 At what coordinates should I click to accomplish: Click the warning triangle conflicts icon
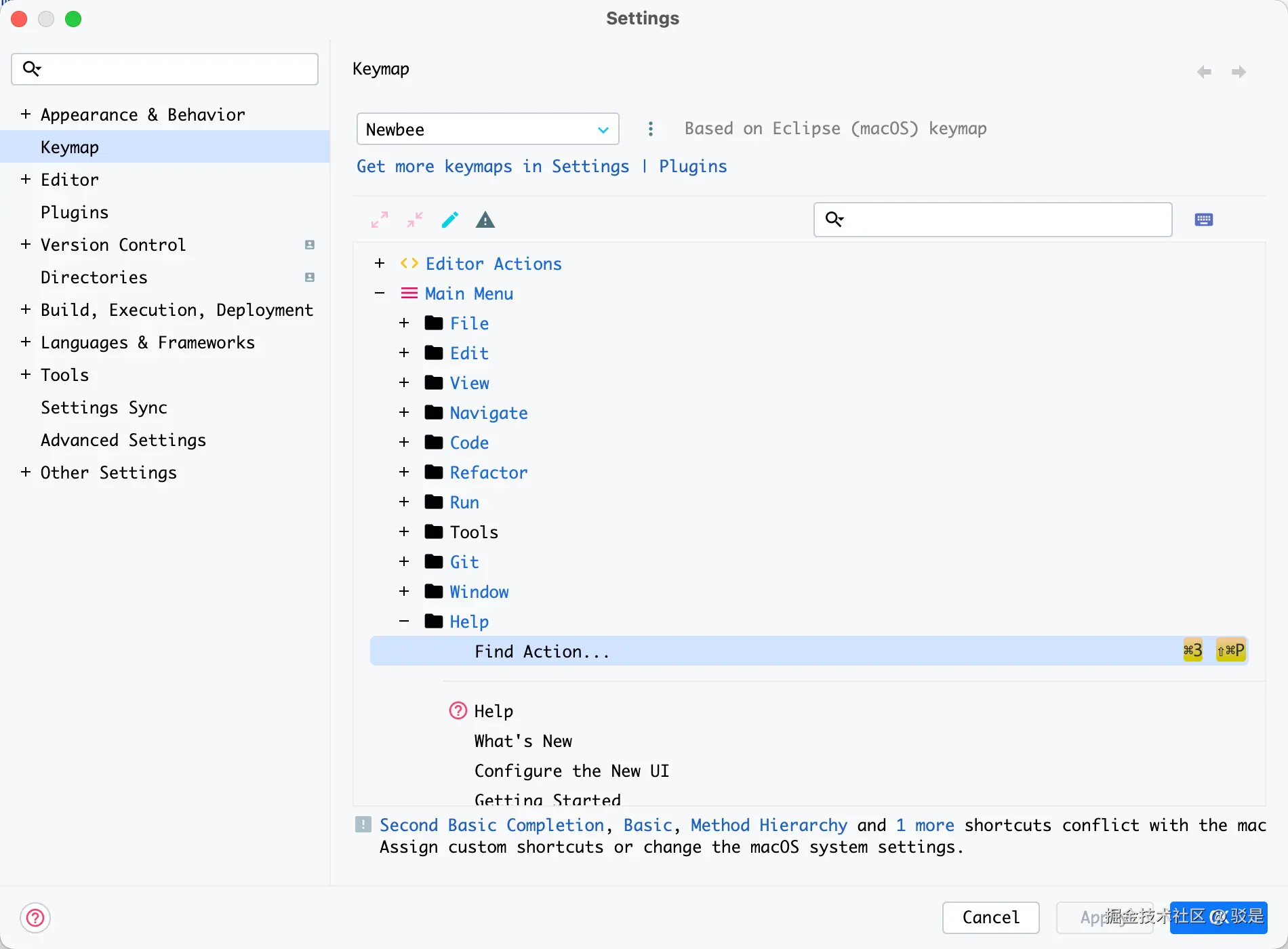pos(485,220)
